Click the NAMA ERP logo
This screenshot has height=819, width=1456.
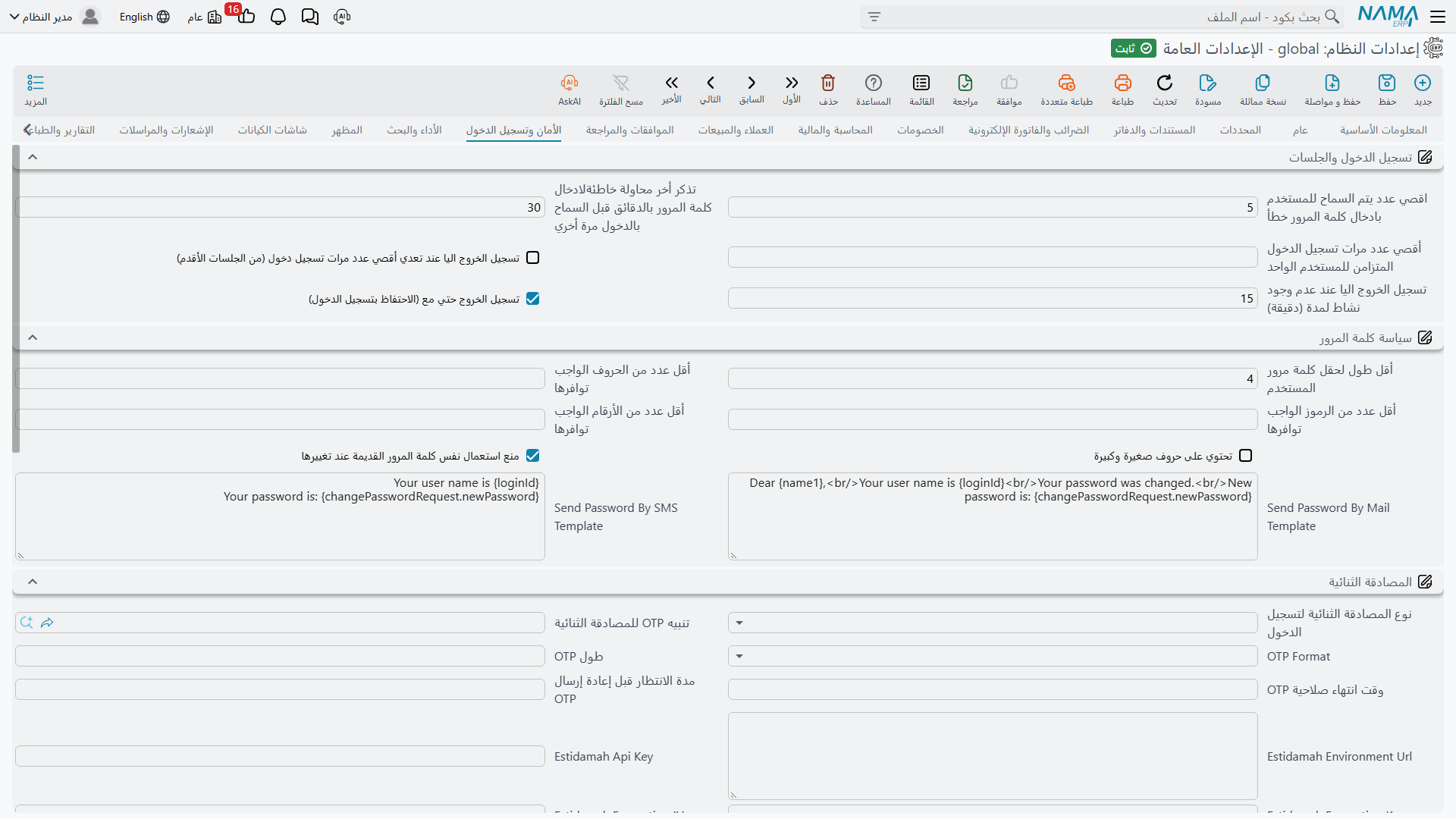pos(1388,16)
